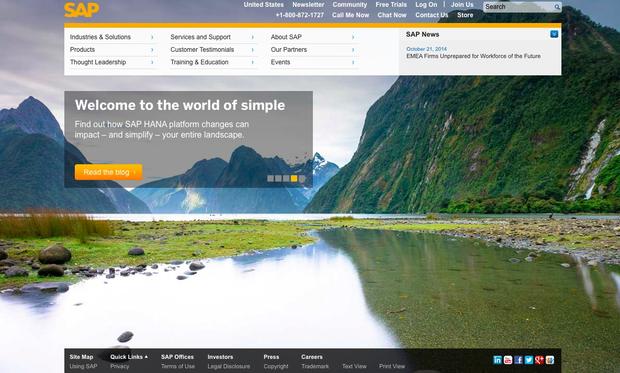Viewport: 620px width, 373px height.
Task: Open the EMEA Firms Unprepared news headline
Action: coord(473,56)
